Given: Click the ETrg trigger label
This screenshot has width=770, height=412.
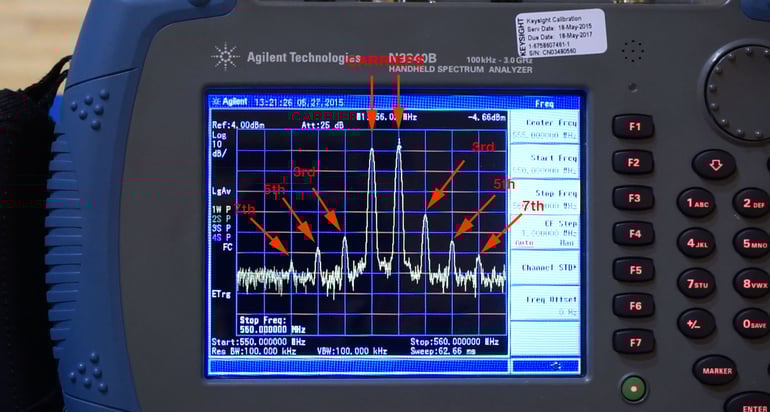Looking at the screenshot, I should (222, 295).
